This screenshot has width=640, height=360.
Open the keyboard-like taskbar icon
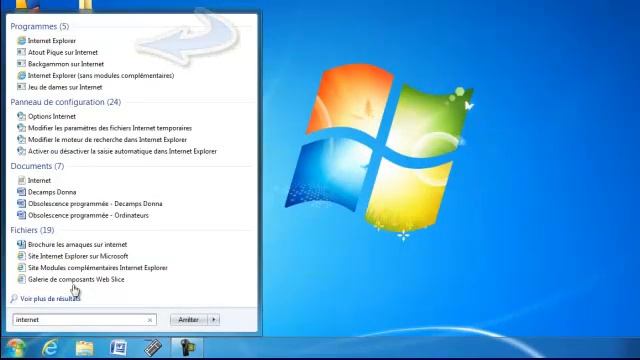click(x=153, y=348)
